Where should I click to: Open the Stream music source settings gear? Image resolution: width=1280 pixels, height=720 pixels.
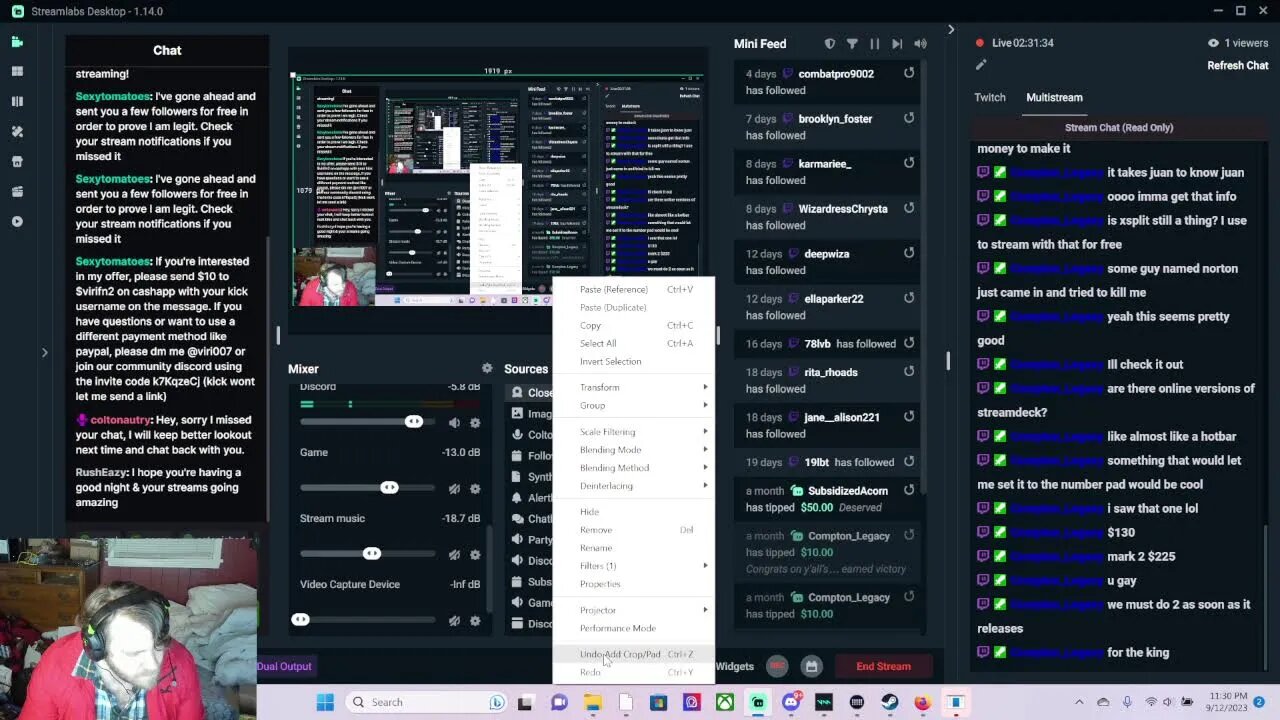click(475, 555)
